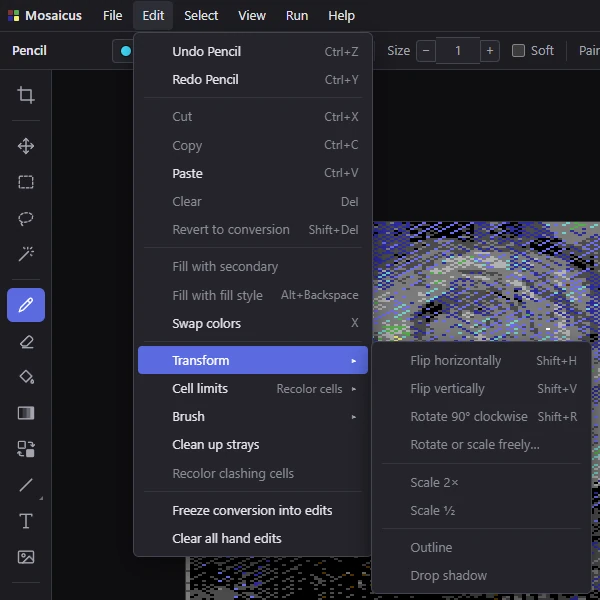Choose Cut from Edit menu
The height and width of the screenshot is (600, 600).
pyautogui.click(x=253, y=117)
